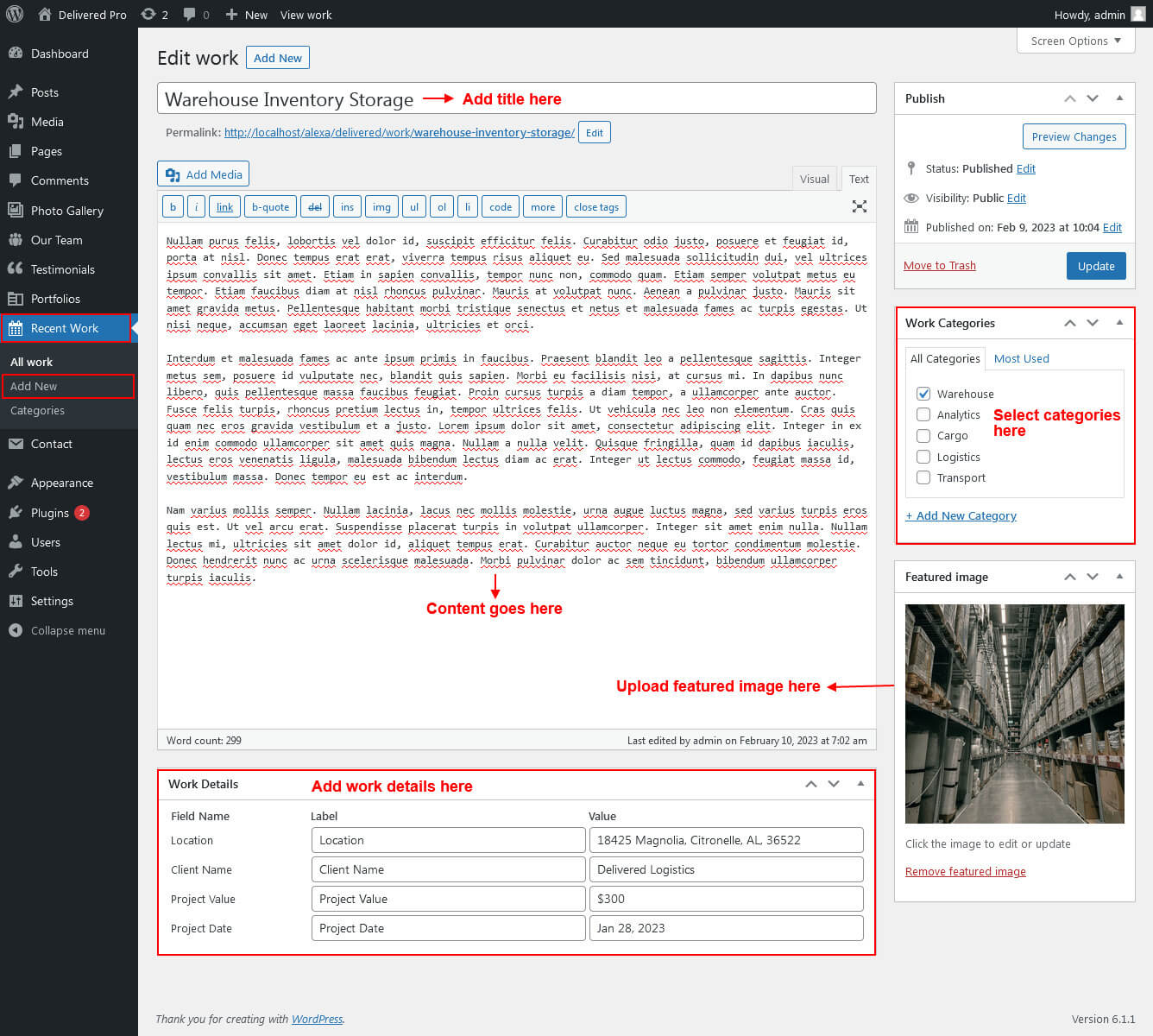Click Move to Trash link
1153x1036 pixels.
coord(939,265)
